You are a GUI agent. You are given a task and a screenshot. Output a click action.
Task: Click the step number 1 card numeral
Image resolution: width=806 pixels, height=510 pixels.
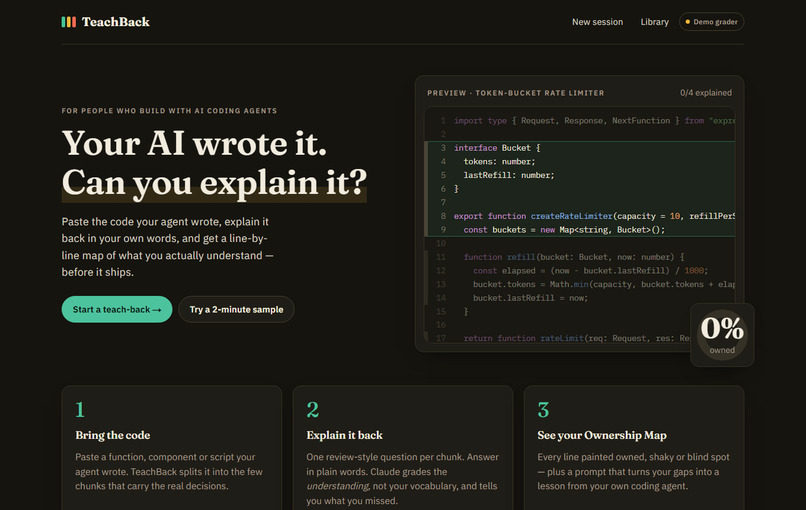click(x=80, y=410)
